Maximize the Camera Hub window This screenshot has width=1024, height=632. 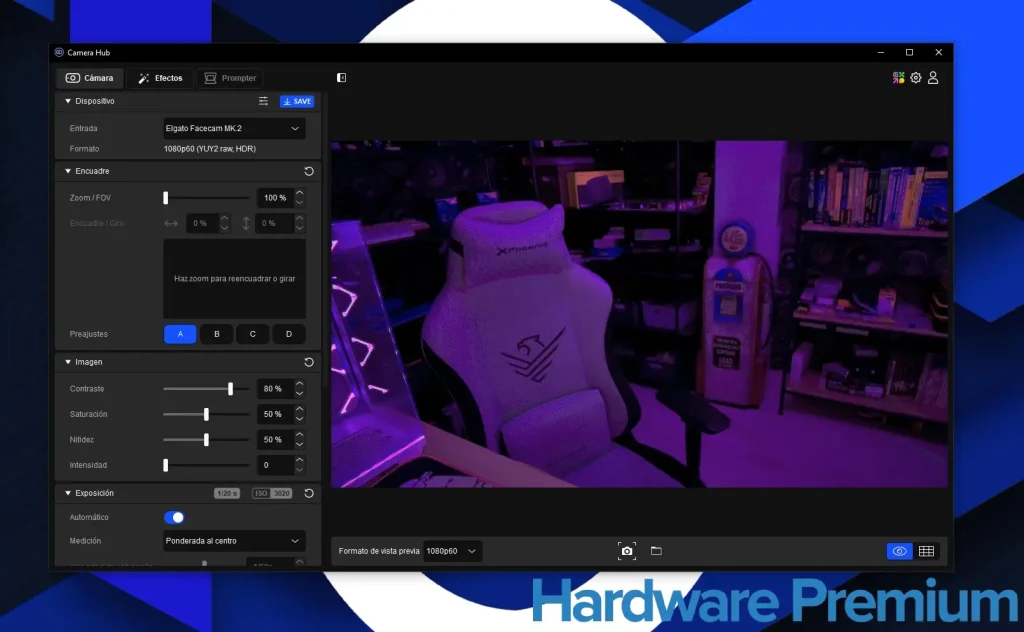tap(909, 52)
